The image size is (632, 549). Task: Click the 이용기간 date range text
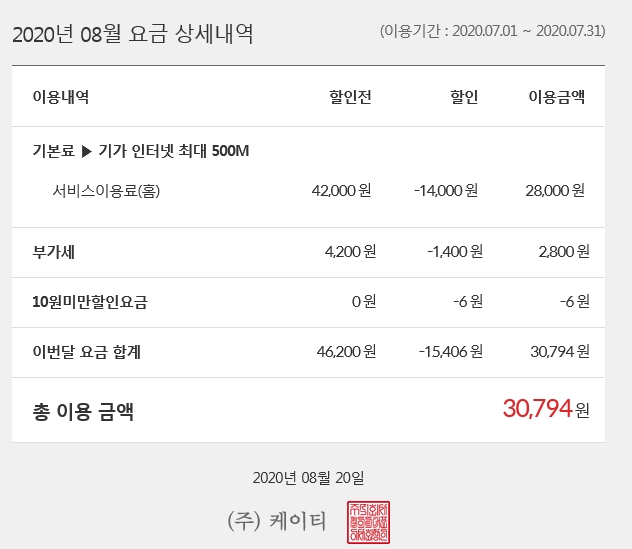point(493,31)
